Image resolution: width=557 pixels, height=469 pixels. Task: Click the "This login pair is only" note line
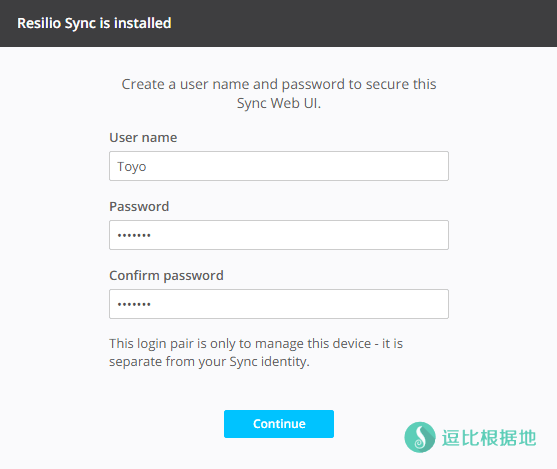point(256,344)
